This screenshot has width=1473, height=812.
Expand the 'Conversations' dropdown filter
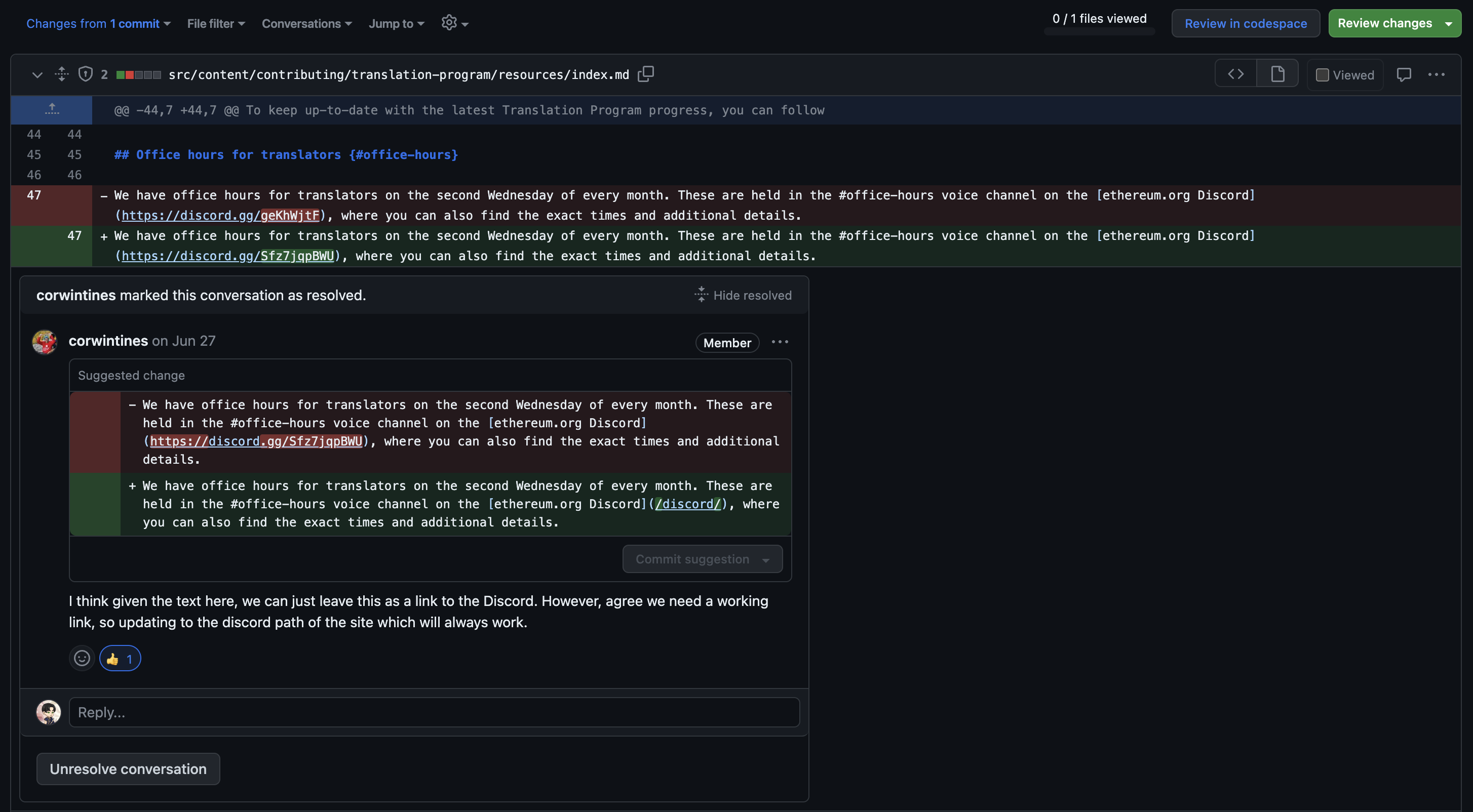(x=306, y=23)
